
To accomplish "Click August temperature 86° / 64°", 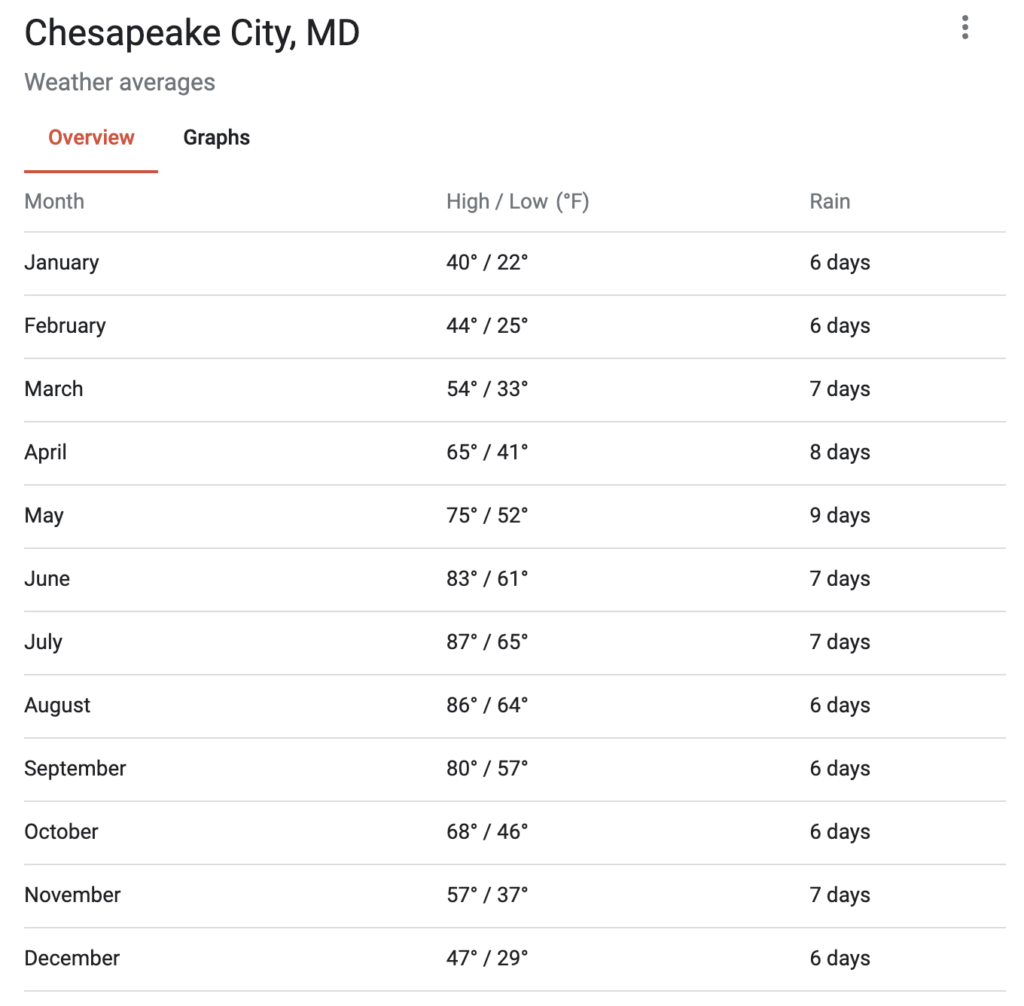I will 487,705.
